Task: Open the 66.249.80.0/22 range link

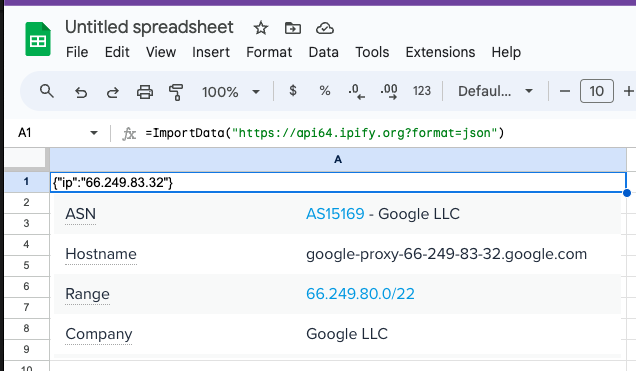Action: [x=360, y=294]
